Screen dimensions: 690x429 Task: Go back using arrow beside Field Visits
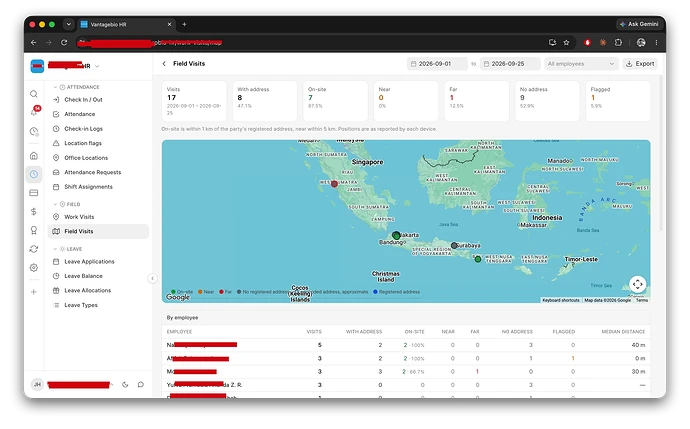tap(164, 64)
